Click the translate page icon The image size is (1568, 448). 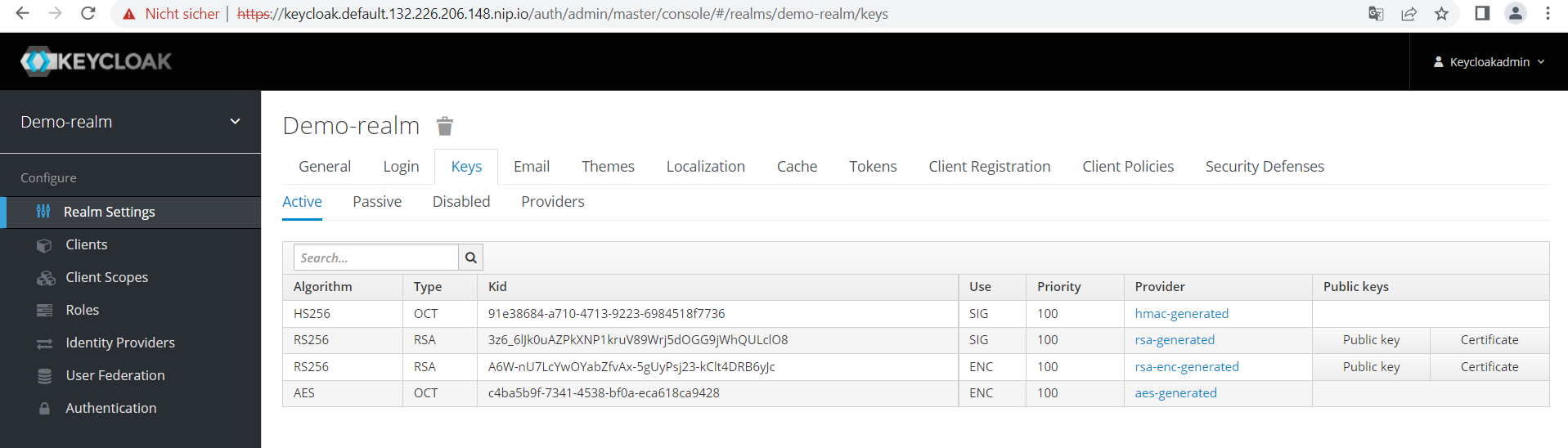pyautogui.click(x=1376, y=14)
